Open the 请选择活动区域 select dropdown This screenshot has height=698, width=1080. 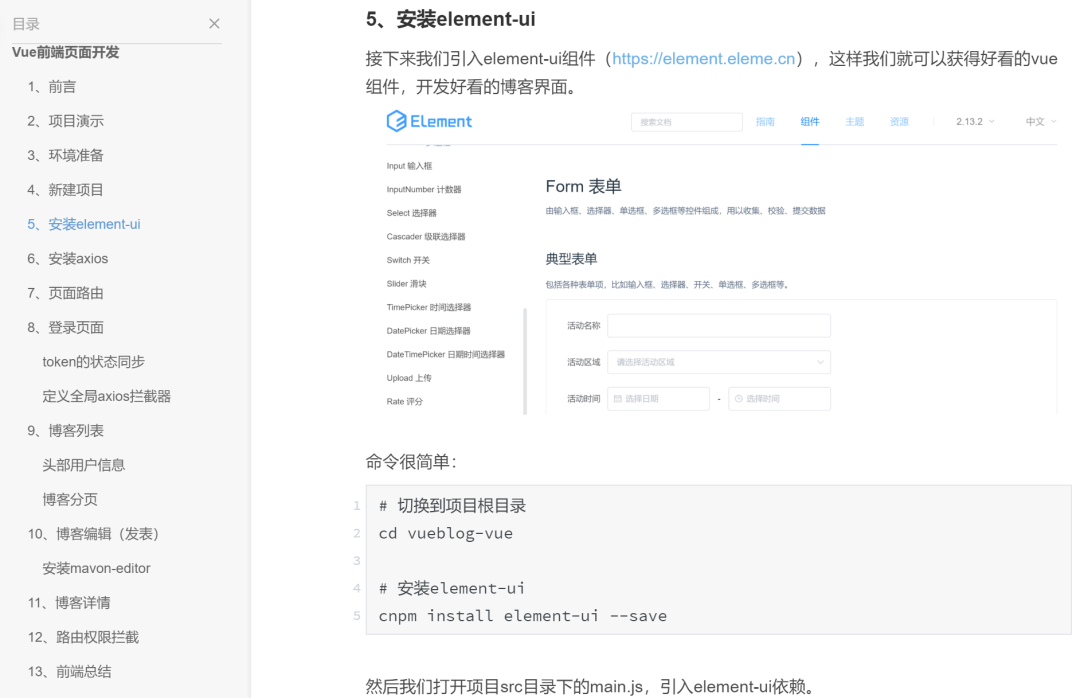pos(718,362)
